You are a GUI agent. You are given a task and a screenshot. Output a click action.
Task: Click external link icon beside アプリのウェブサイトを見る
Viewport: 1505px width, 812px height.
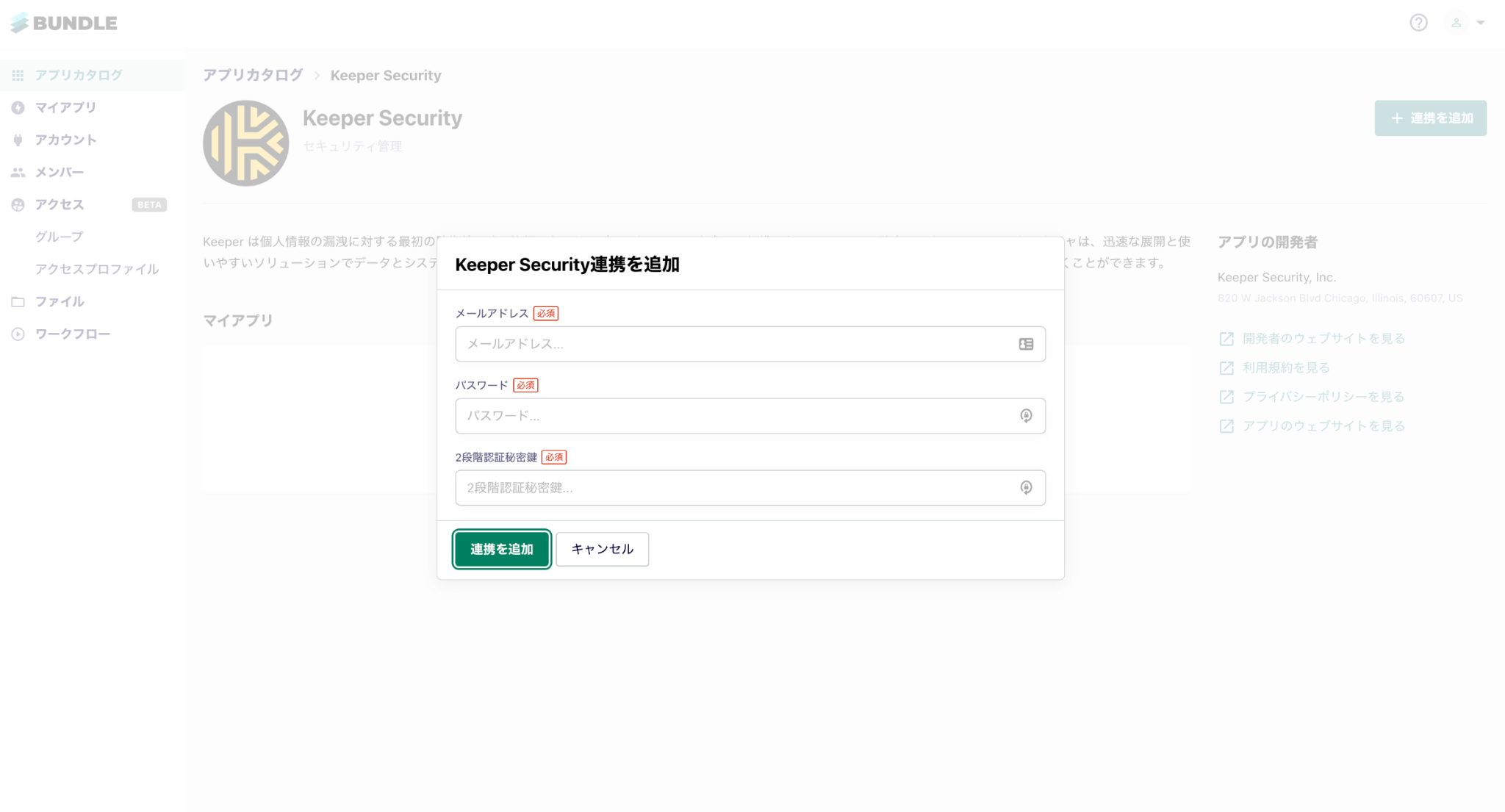[x=1226, y=426]
